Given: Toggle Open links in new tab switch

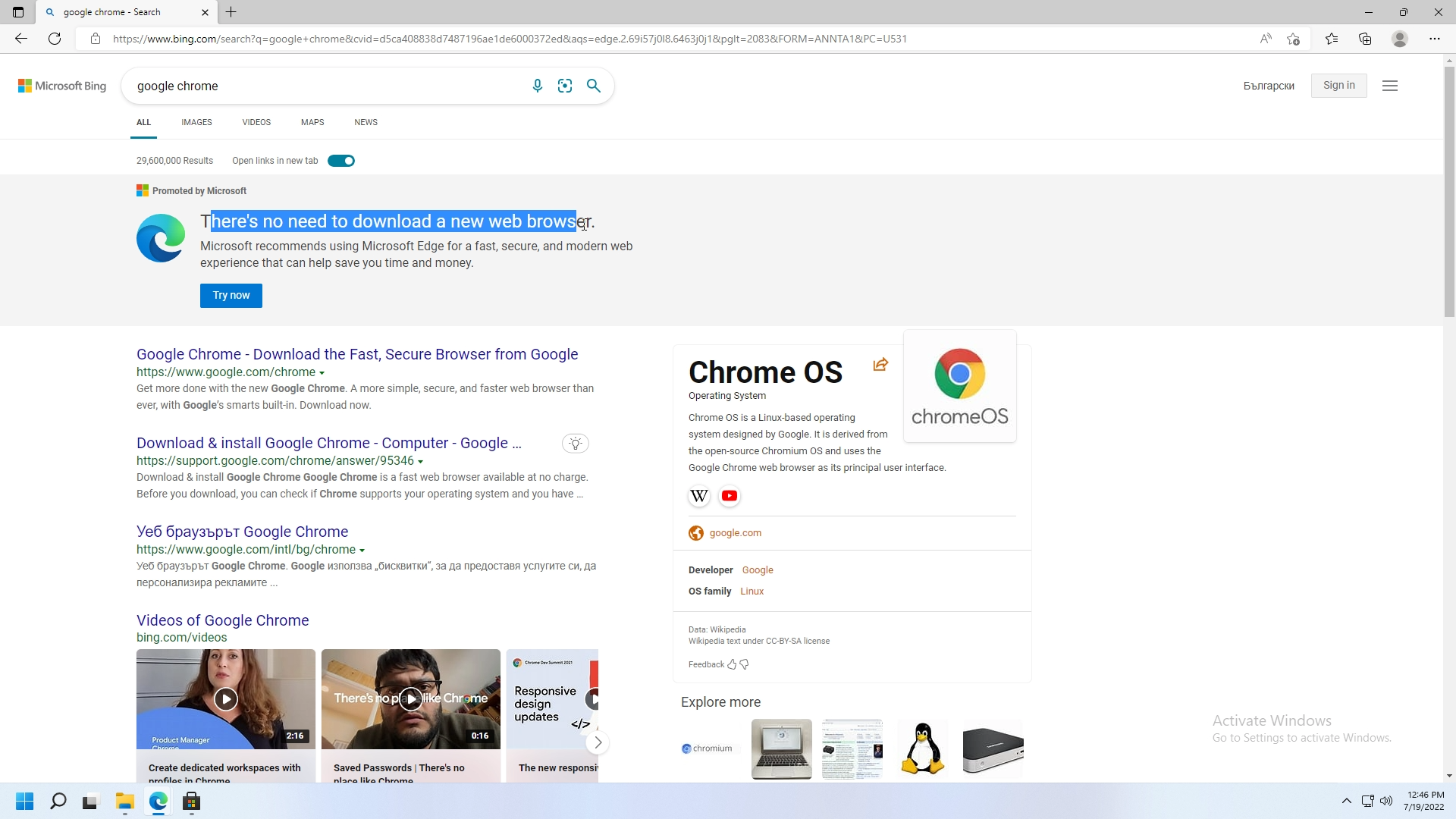Looking at the screenshot, I should (341, 161).
